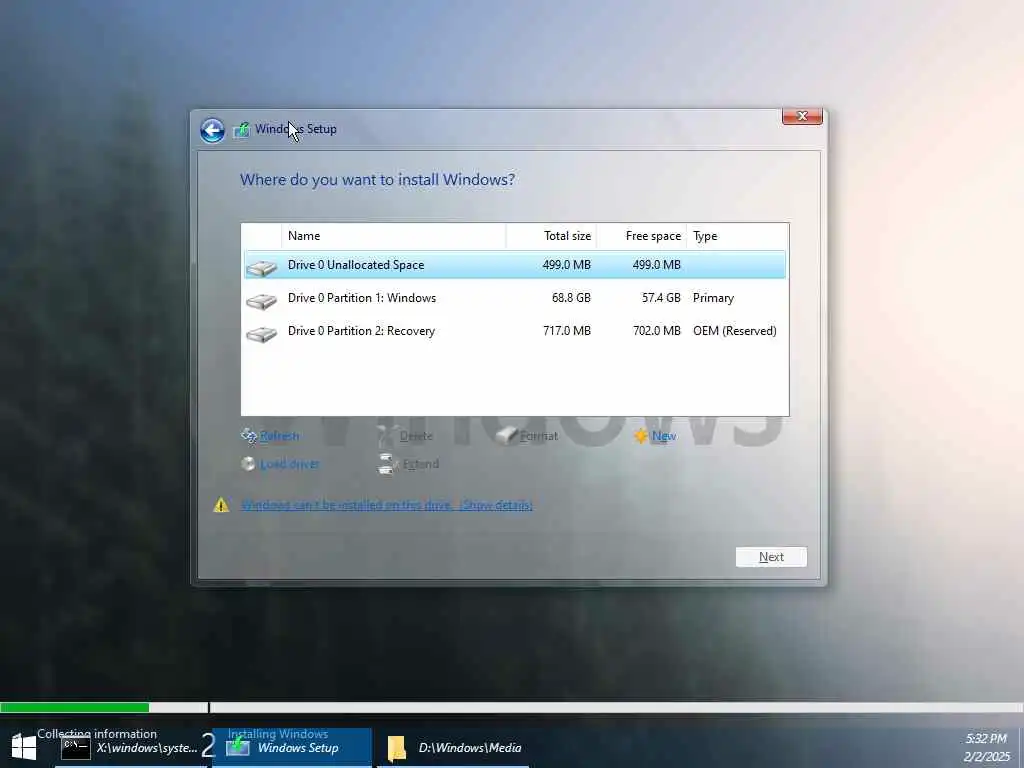Image resolution: width=1024 pixels, height=768 pixels.
Task: Switch to the Windows Setup taskbar item
Action: pos(292,748)
